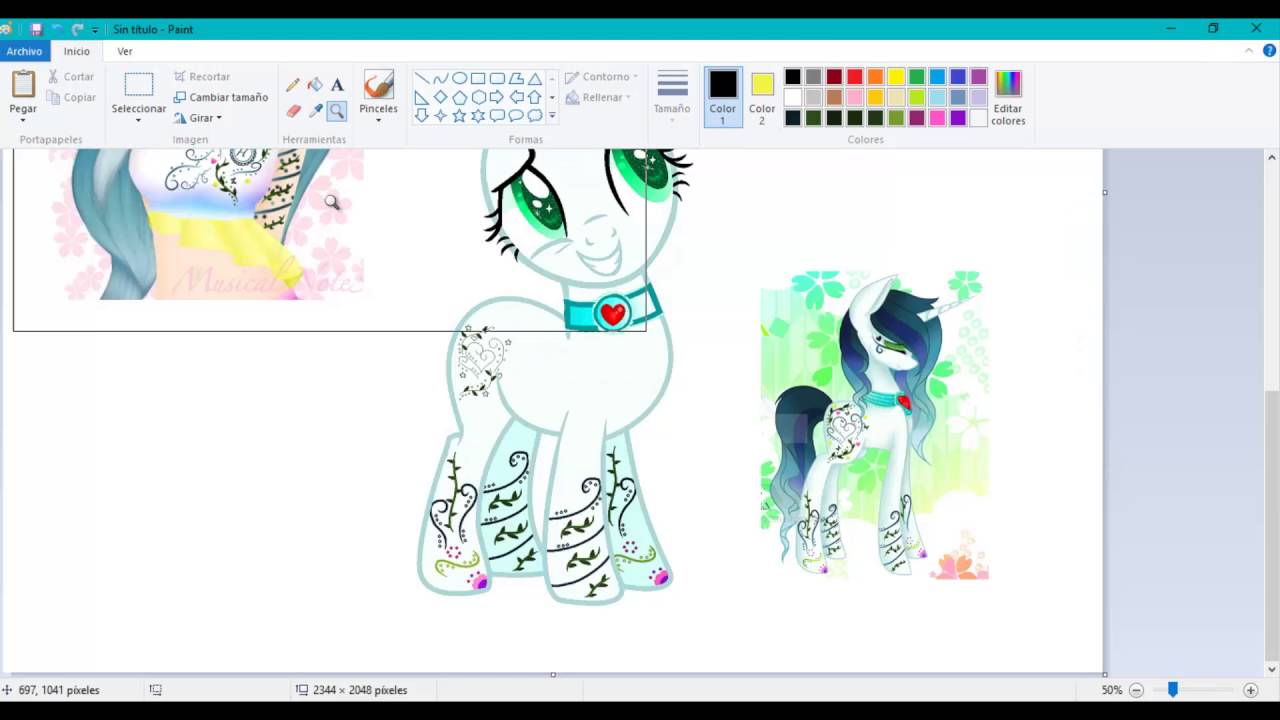Choose the right arrow shape
Screen dimensions: 1280x720
pos(497,97)
